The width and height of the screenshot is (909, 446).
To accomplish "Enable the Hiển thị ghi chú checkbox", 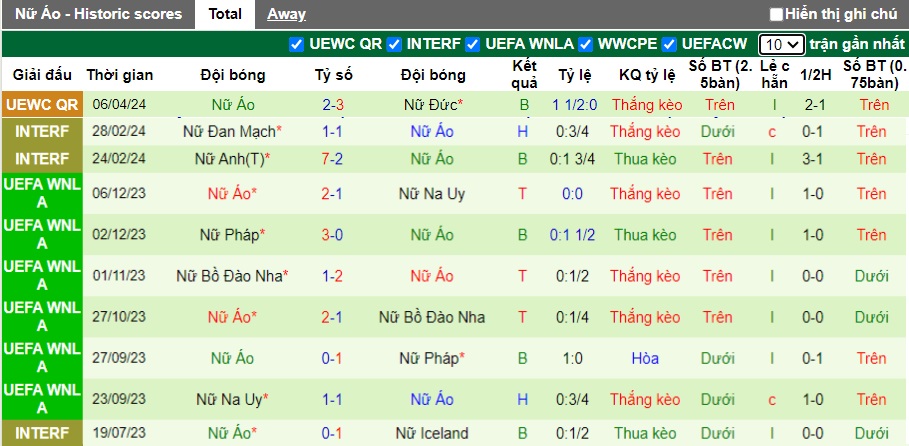I will (x=777, y=14).
